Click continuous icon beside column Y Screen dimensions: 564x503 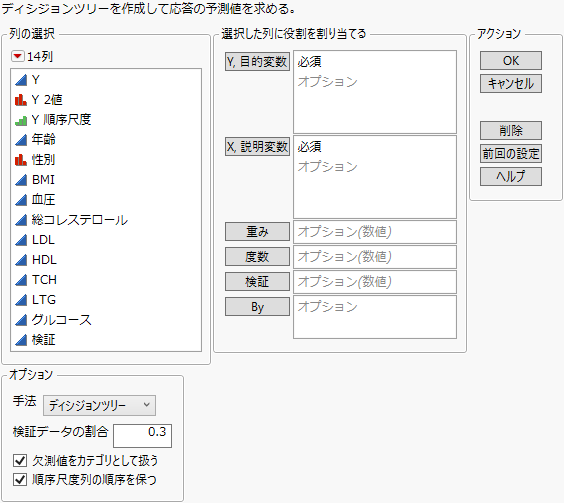pos(21,80)
